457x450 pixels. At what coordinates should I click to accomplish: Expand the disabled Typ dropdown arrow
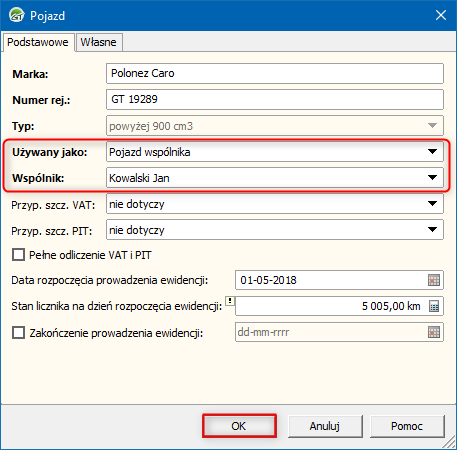click(x=432, y=126)
